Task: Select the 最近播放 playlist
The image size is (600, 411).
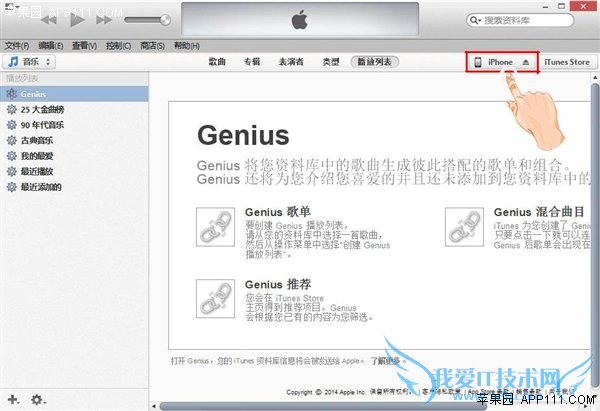Action: 74,171
